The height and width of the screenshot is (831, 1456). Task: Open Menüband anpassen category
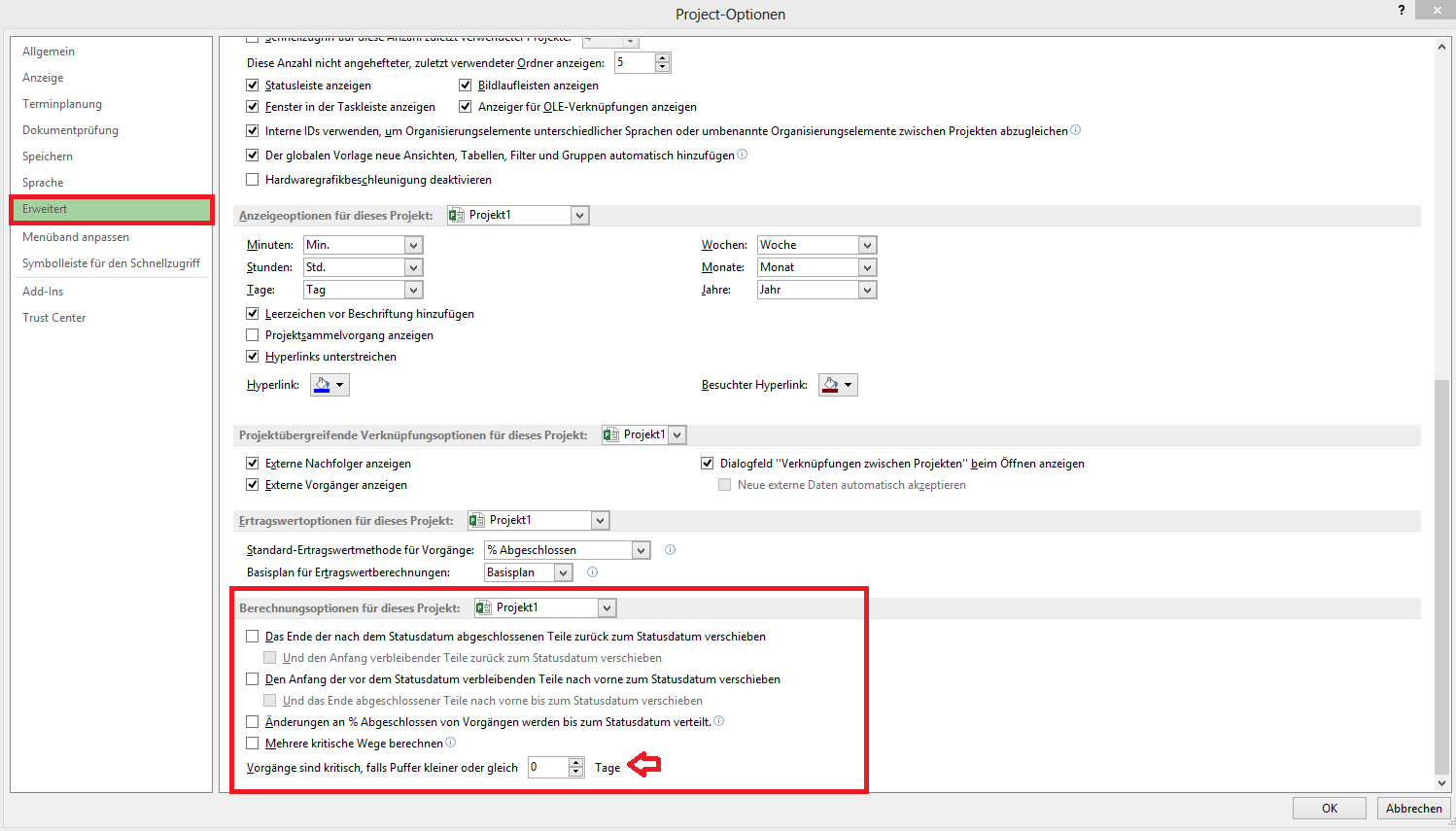coord(111,237)
